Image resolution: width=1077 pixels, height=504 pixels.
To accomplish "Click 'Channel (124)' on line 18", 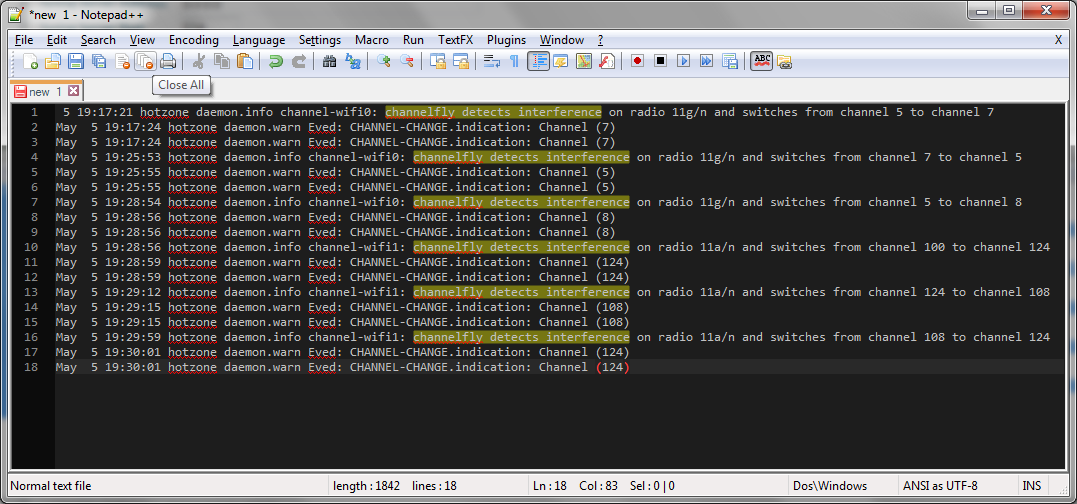I will 584,367.
